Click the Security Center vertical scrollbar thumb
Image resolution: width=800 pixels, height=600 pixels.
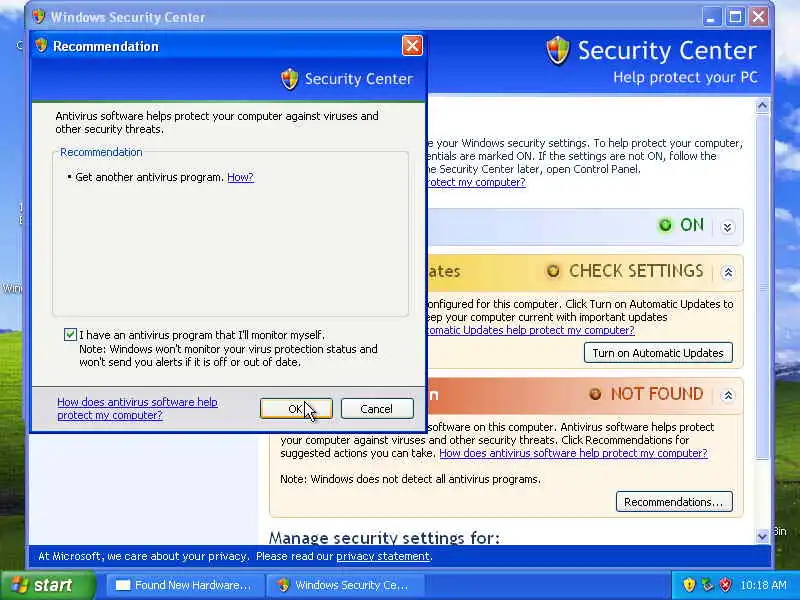(762, 286)
